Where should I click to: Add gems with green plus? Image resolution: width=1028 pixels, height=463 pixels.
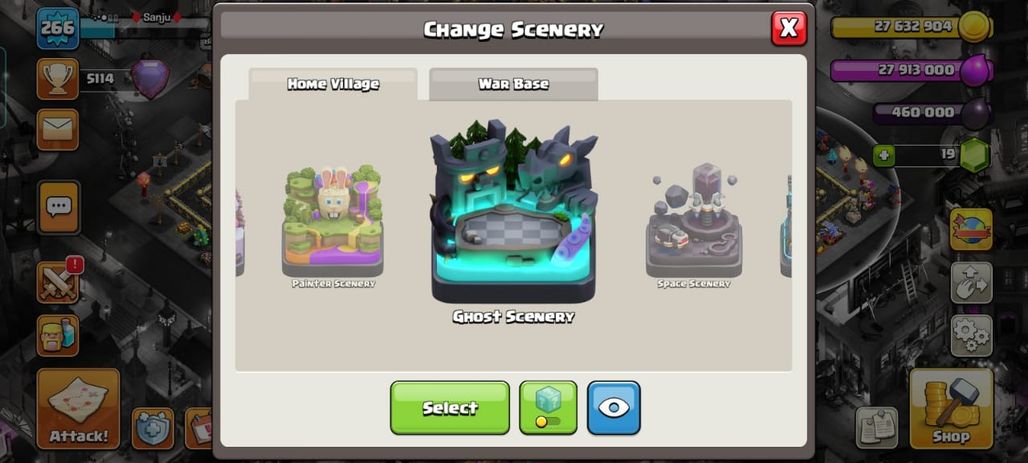tap(884, 156)
